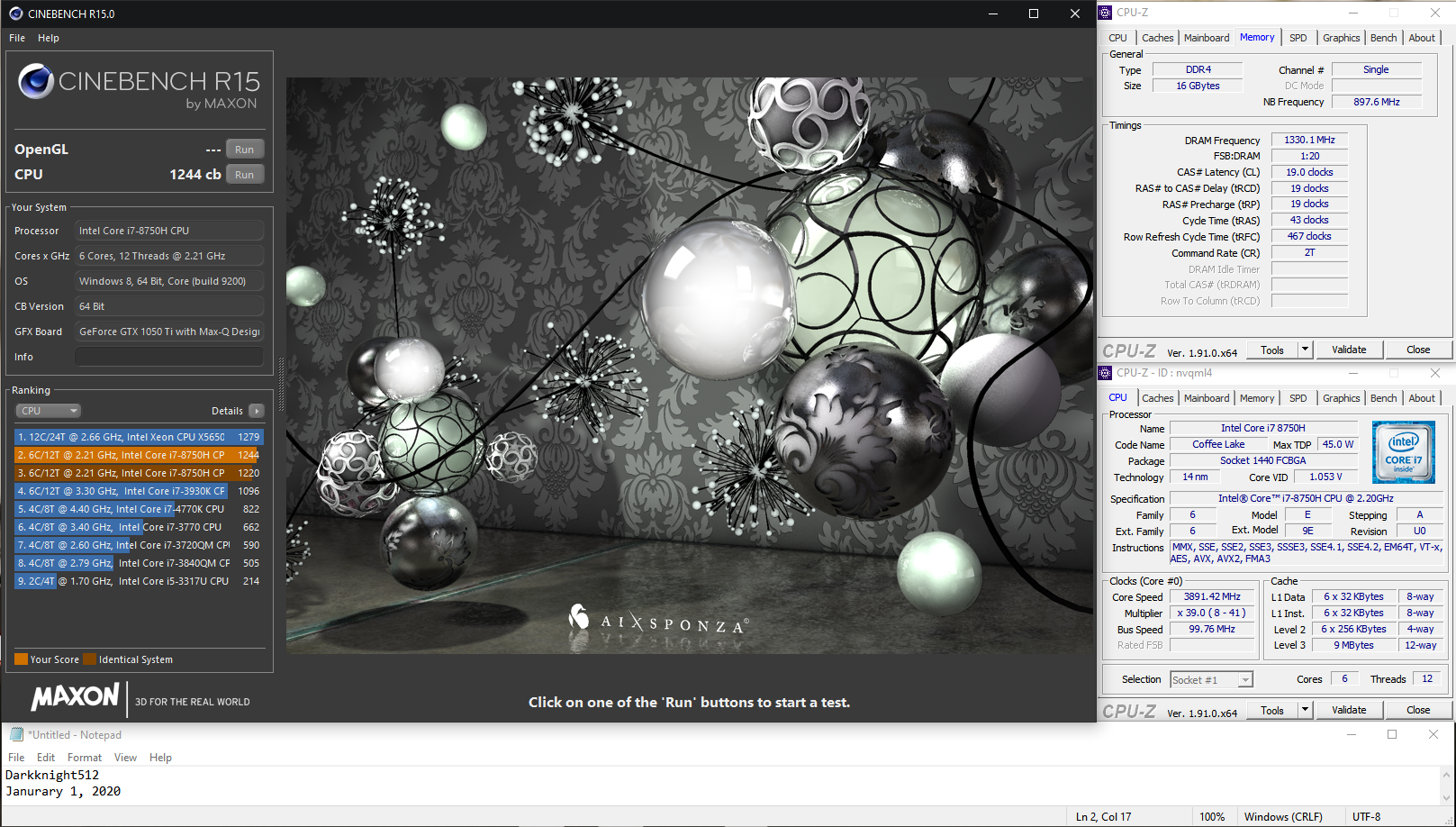Open Notepad File menu
Screen dimensions: 1456x827
click(x=16, y=758)
